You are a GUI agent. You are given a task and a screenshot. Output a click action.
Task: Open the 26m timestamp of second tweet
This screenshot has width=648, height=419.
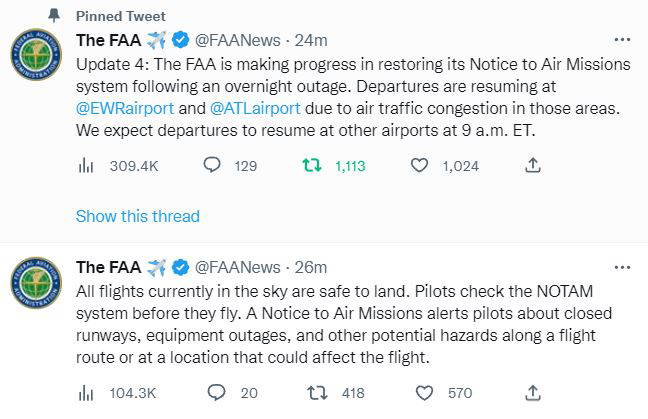313,268
